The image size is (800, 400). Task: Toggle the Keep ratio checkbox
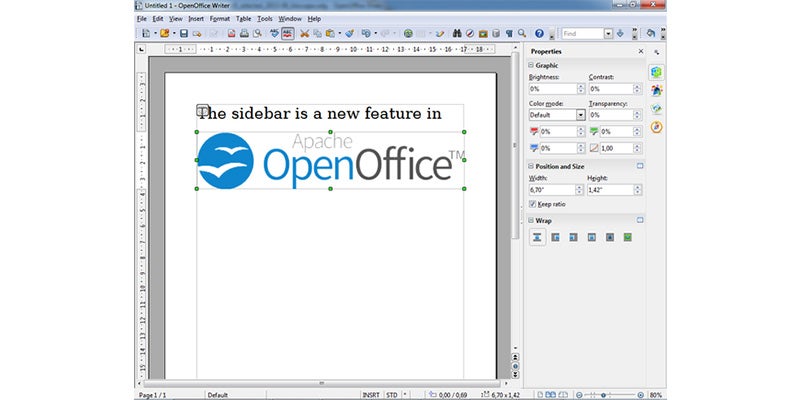point(533,204)
